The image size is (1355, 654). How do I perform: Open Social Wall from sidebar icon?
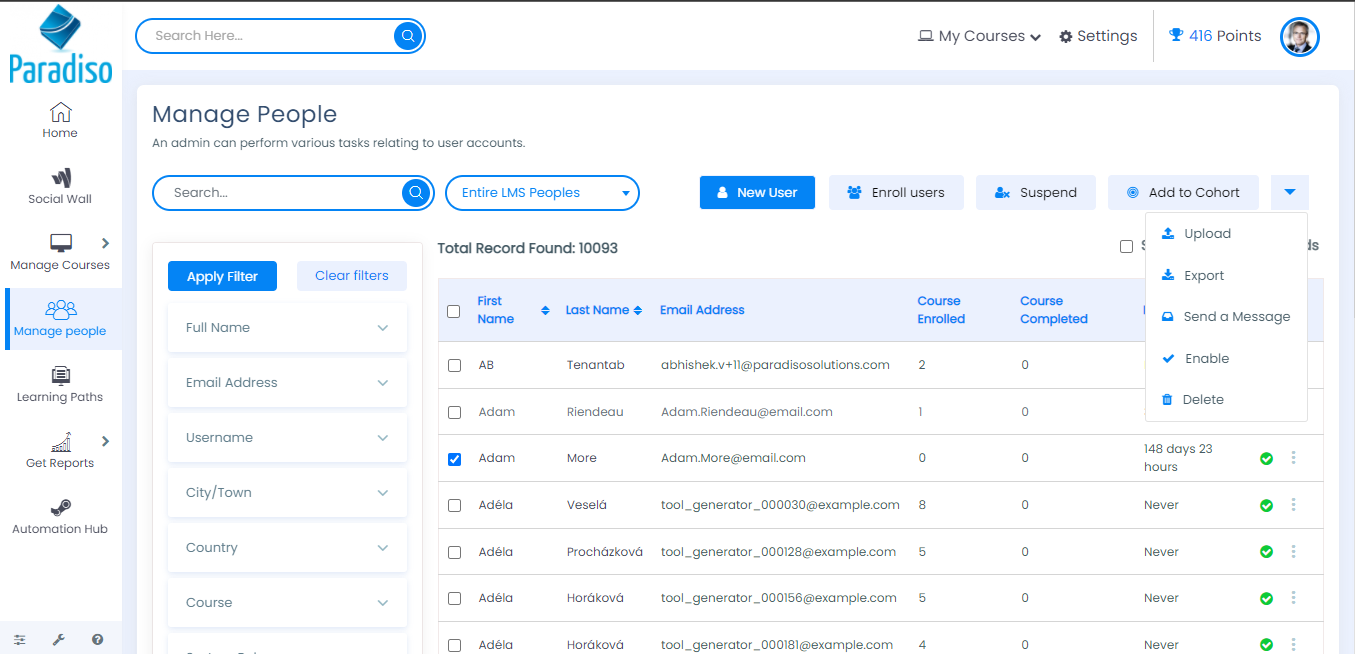[61, 179]
